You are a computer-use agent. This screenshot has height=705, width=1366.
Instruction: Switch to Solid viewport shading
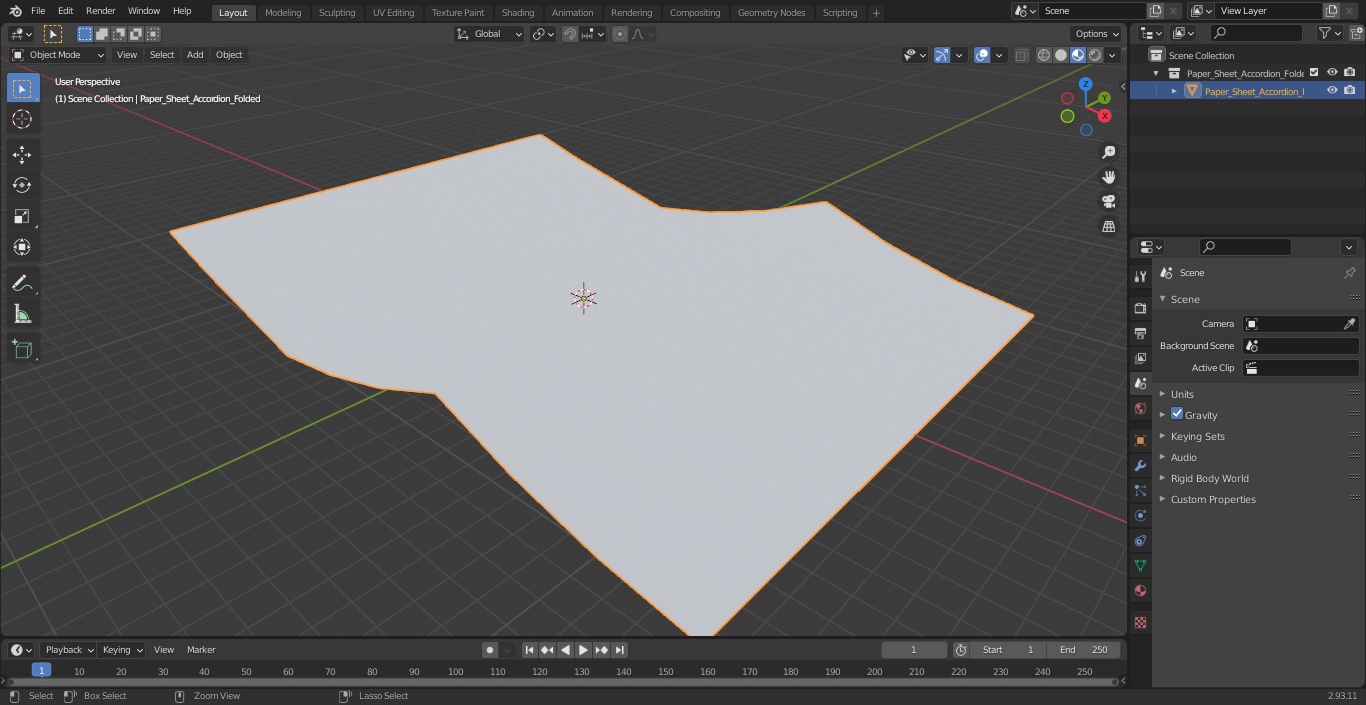[x=1061, y=55]
